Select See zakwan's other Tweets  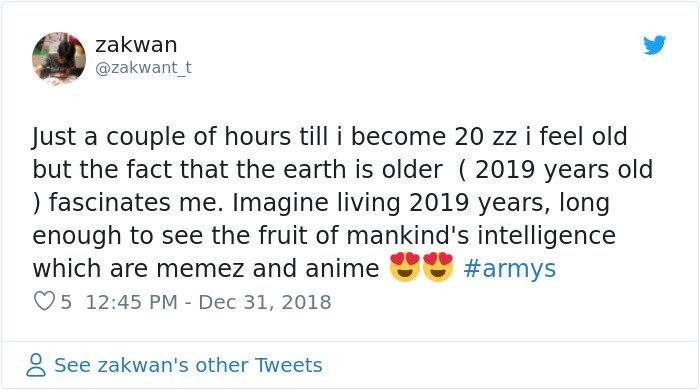pos(188,365)
